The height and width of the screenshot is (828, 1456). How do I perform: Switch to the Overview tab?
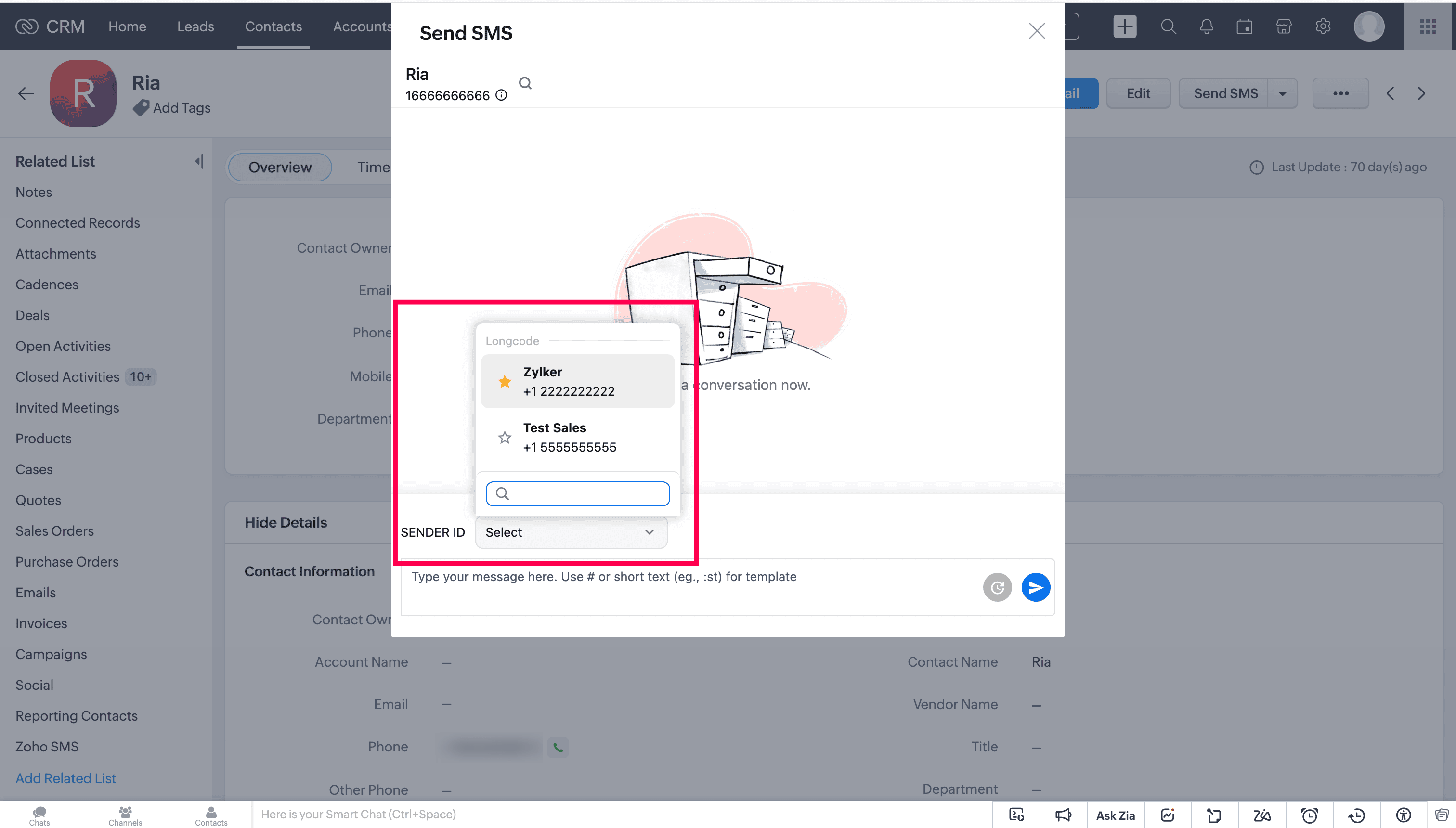pyautogui.click(x=280, y=167)
